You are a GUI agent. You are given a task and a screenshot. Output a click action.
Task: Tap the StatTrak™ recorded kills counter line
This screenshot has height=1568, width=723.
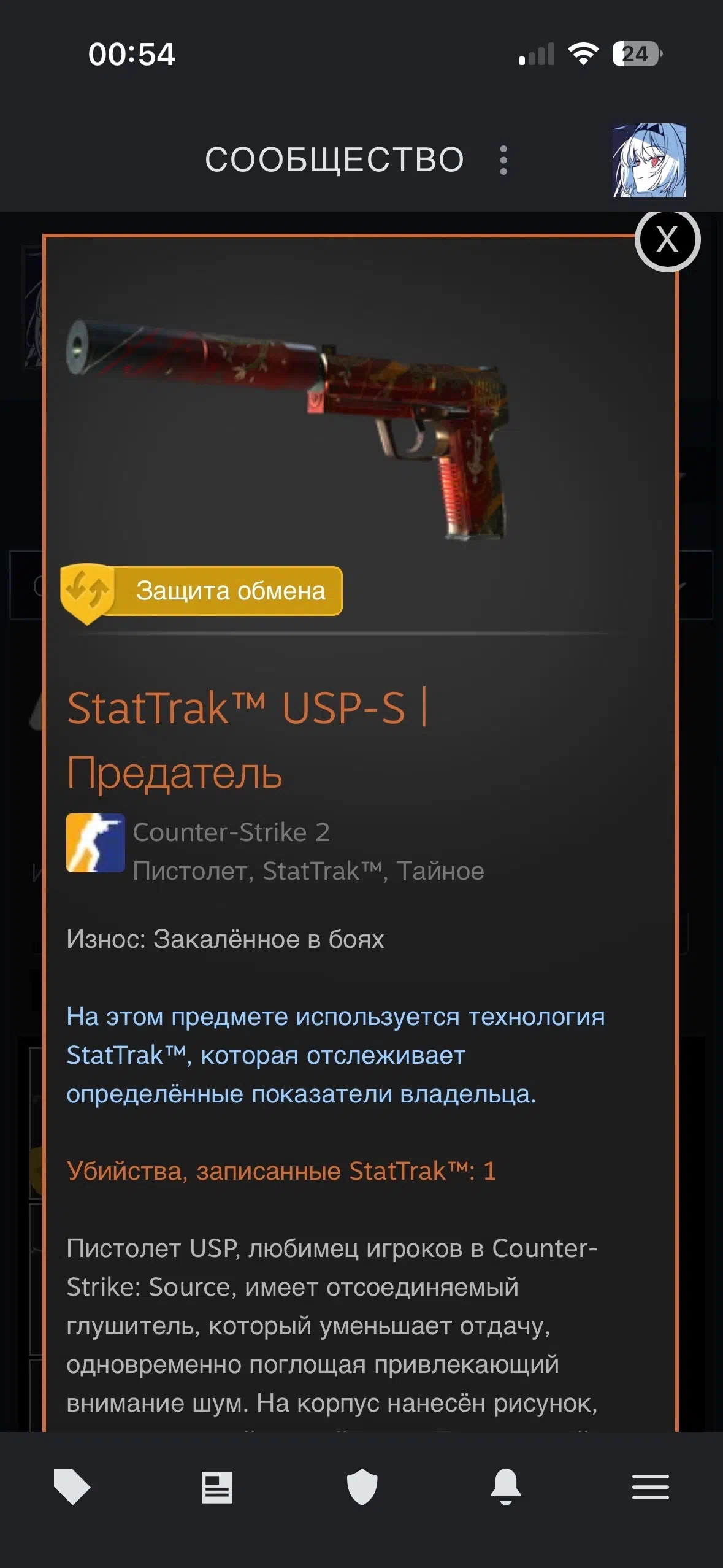(281, 1170)
